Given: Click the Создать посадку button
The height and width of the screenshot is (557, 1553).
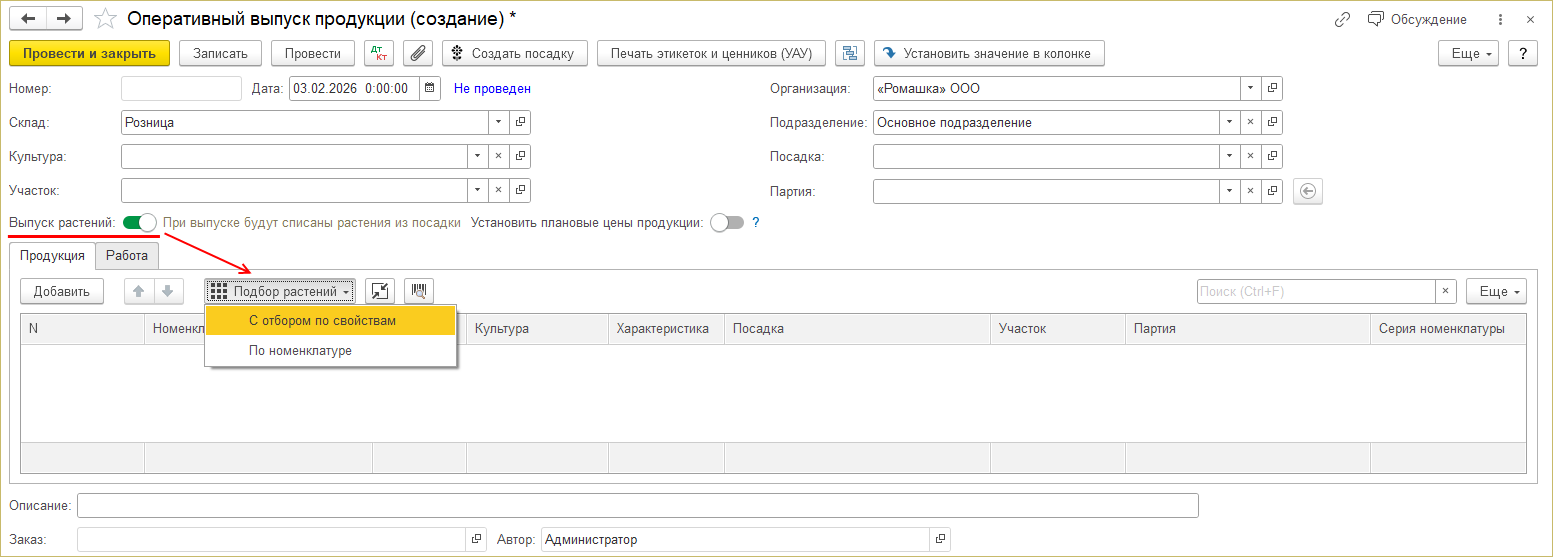Looking at the screenshot, I should (514, 53).
